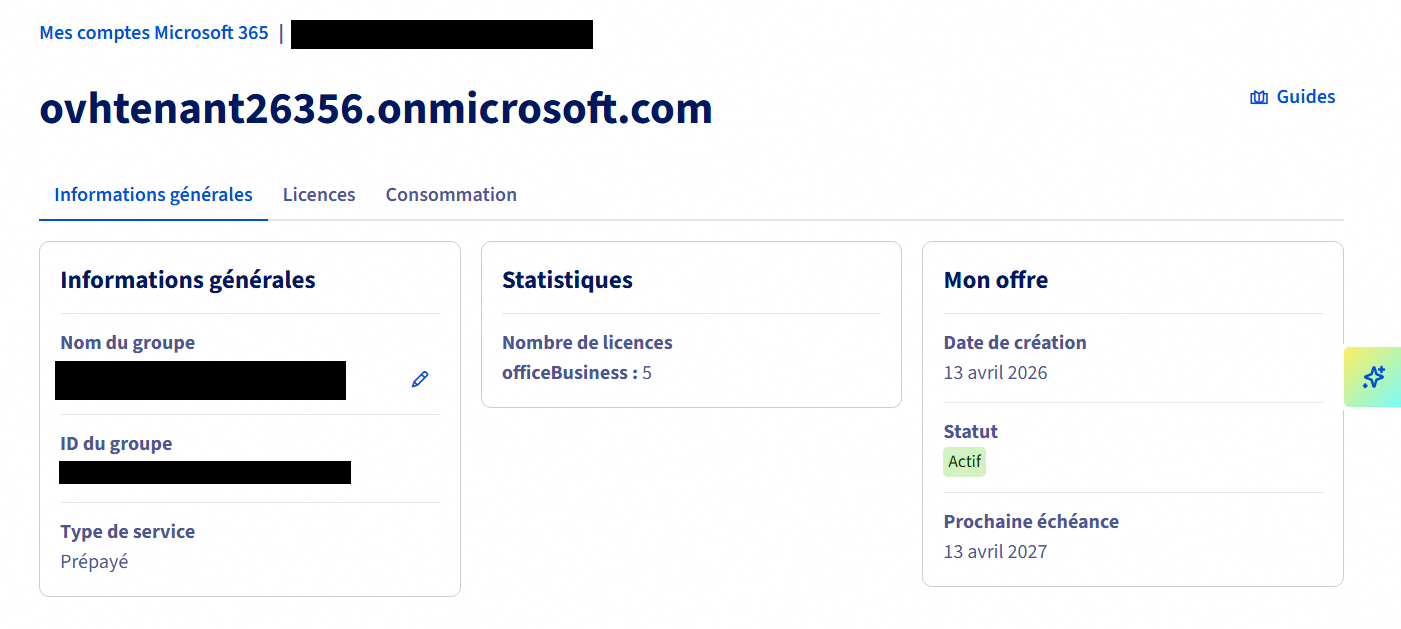Go back to Mes comptes Microsoft 365

[154, 33]
